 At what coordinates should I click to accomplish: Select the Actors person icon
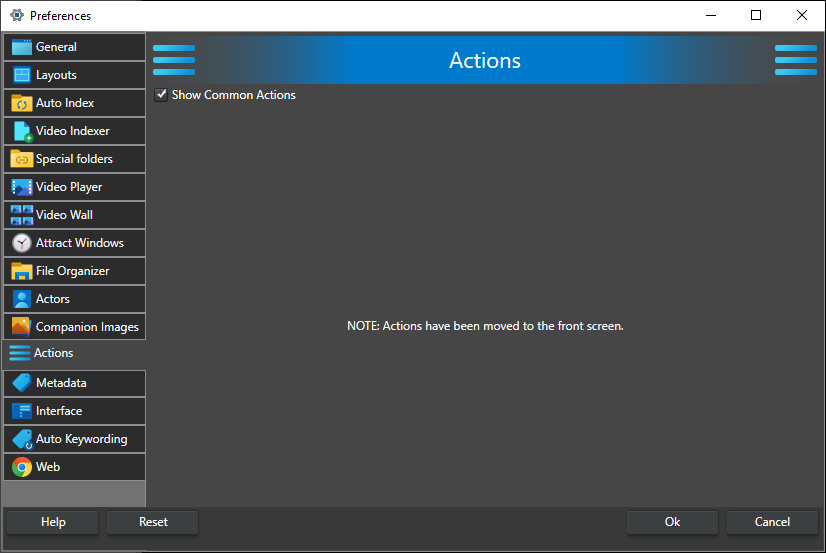[x=21, y=299]
